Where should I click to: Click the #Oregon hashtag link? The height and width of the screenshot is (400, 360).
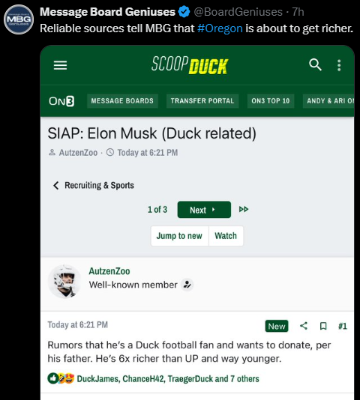pyautogui.click(x=220, y=28)
